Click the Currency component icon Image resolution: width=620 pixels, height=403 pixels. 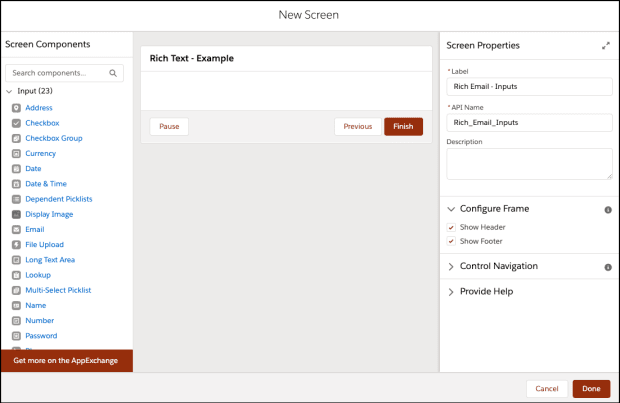[16, 153]
